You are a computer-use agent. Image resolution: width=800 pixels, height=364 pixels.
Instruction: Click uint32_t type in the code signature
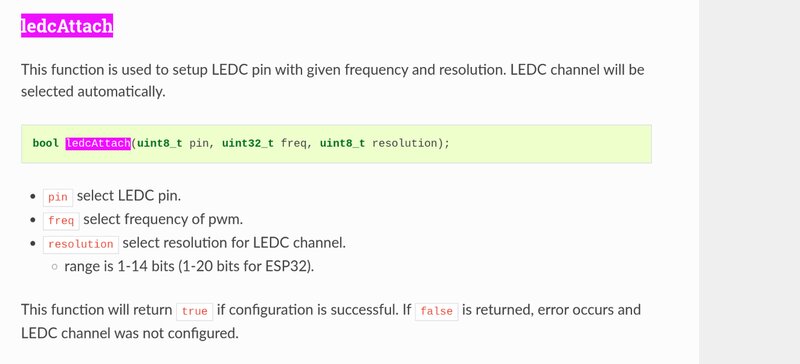click(x=248, y=143)
